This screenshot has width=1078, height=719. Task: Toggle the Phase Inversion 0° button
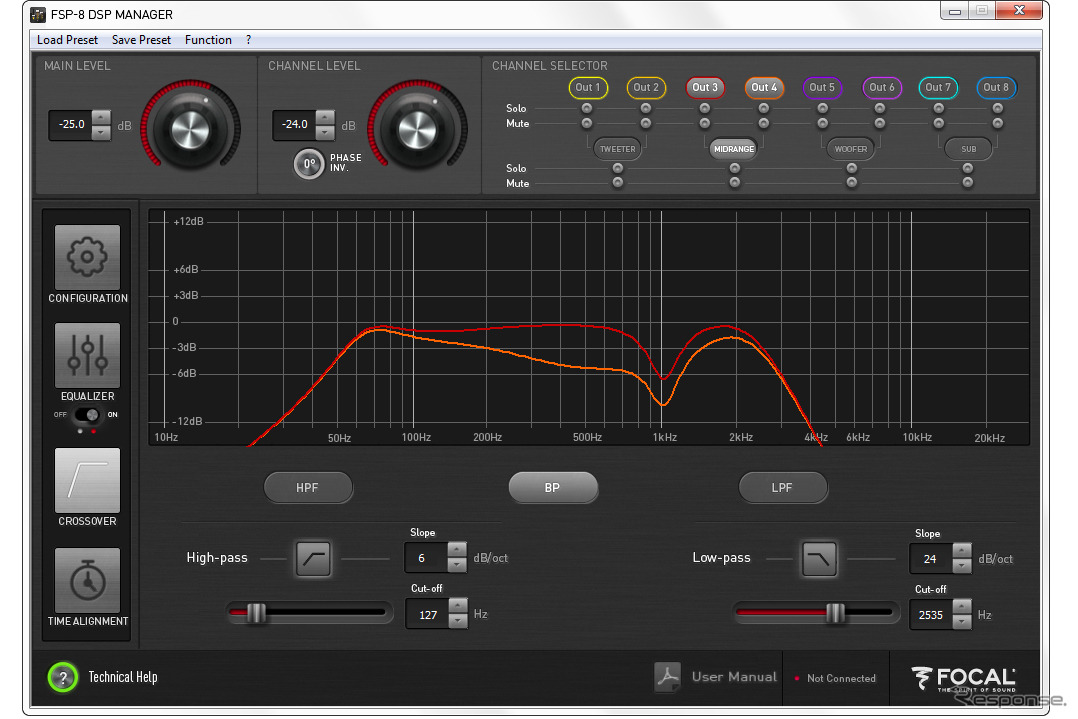[x=309, y=164]
